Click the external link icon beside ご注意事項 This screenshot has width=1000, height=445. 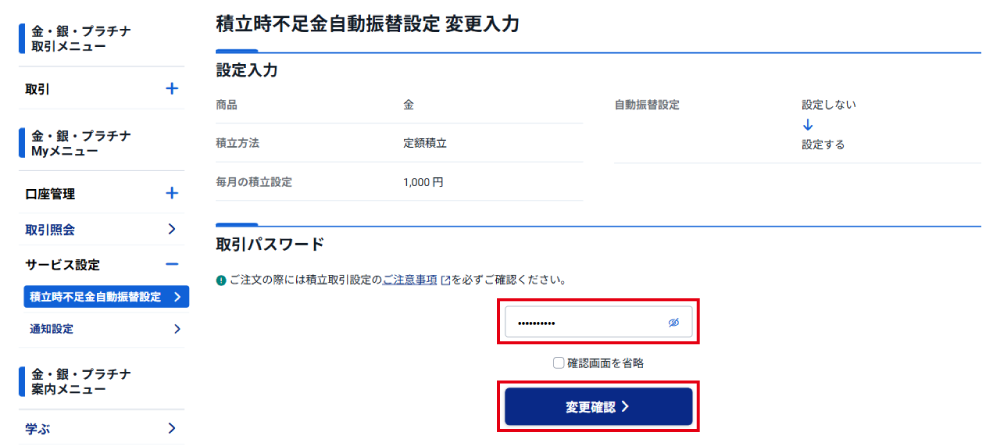[445, 280]
